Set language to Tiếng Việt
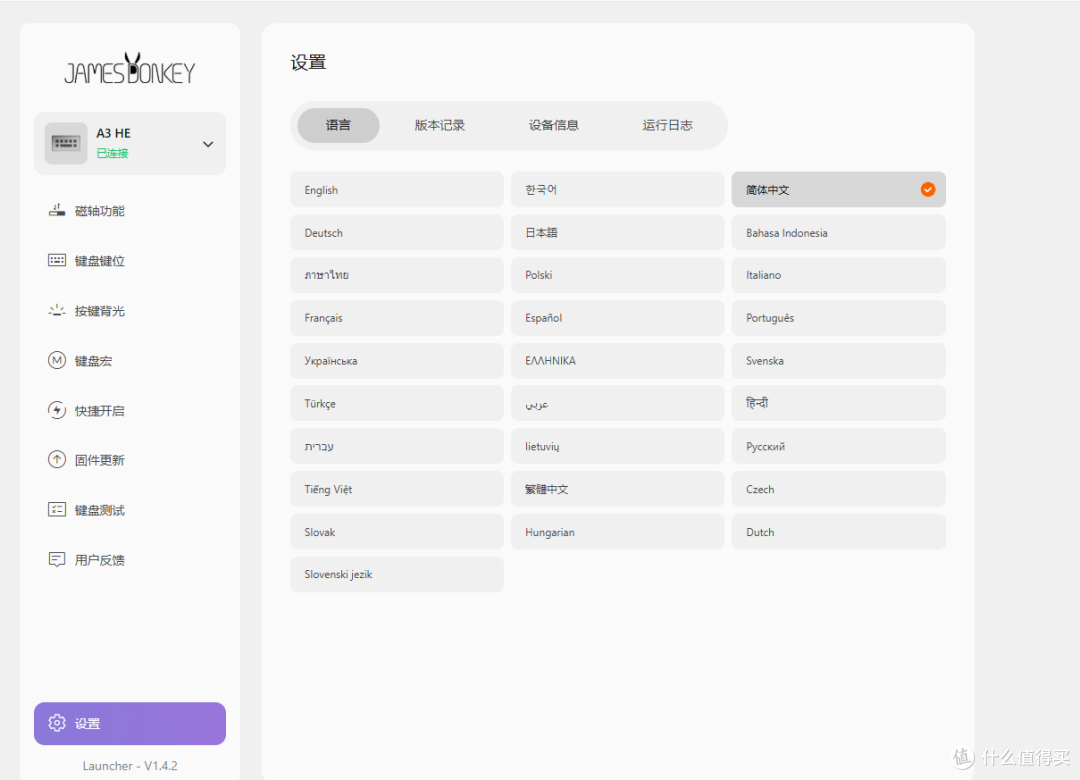The width and height of the screenshot is (1080, 780). click(x=397, y=489)
